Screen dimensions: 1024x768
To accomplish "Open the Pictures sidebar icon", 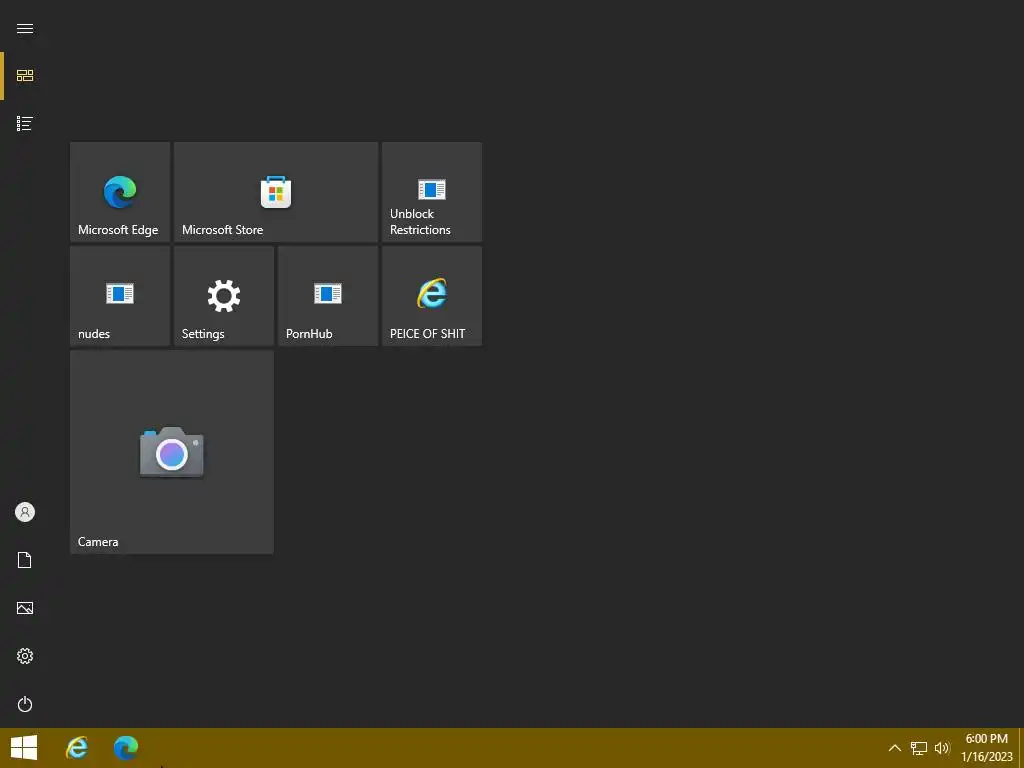I will [x=25, y=608].
